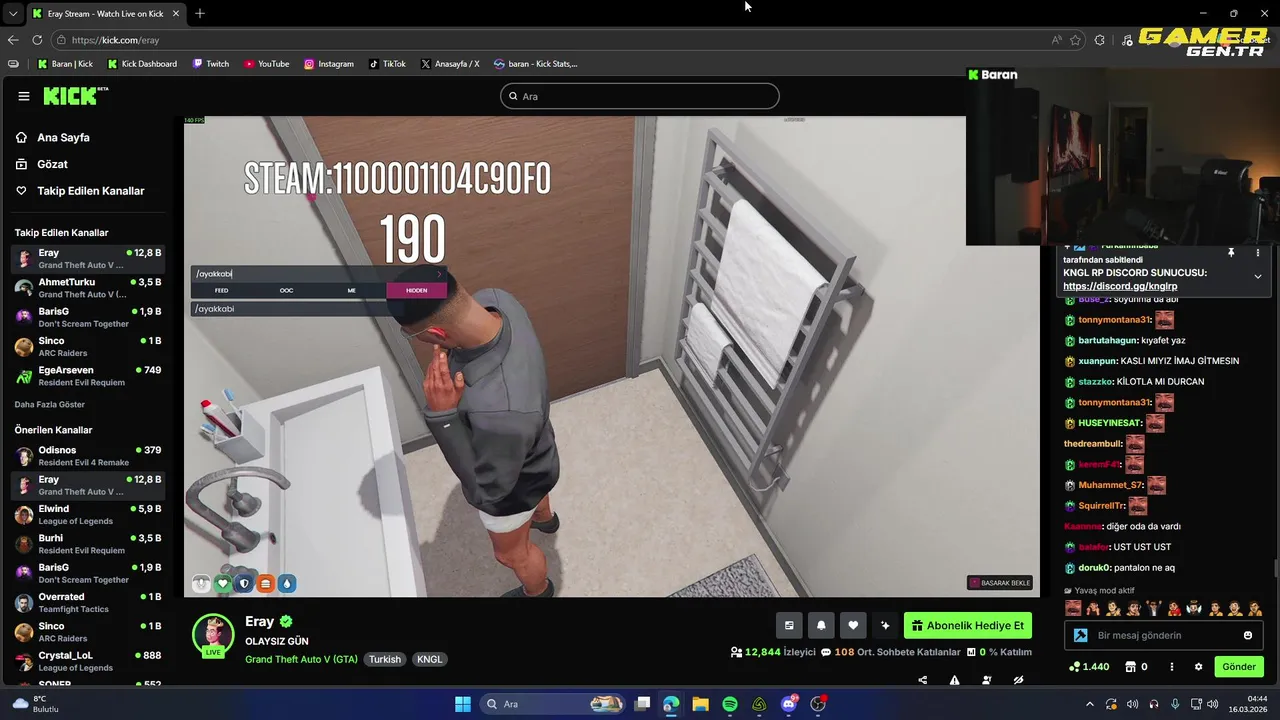This screenshot has width=1280, height=720.
Task: Open Twitch bookmark
Action: click(210, 64)
